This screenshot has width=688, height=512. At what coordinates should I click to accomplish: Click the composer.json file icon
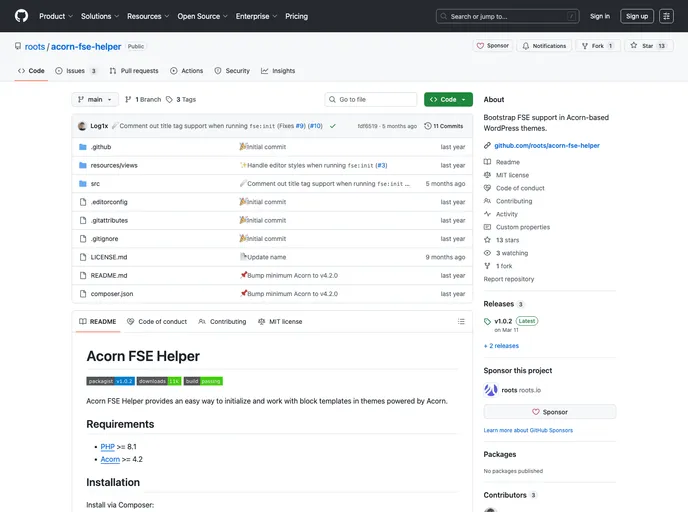[82, 294]
